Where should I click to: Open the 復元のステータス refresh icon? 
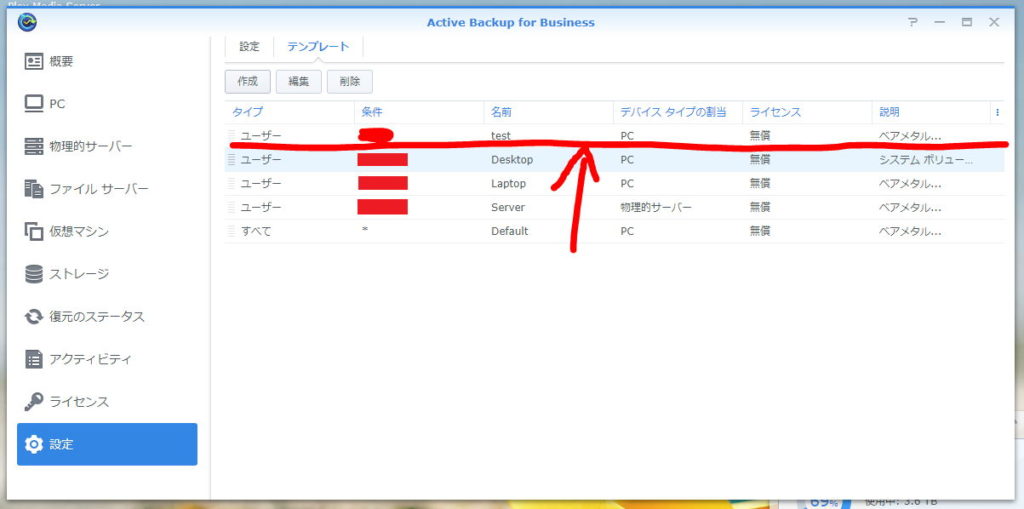point(33,317)
